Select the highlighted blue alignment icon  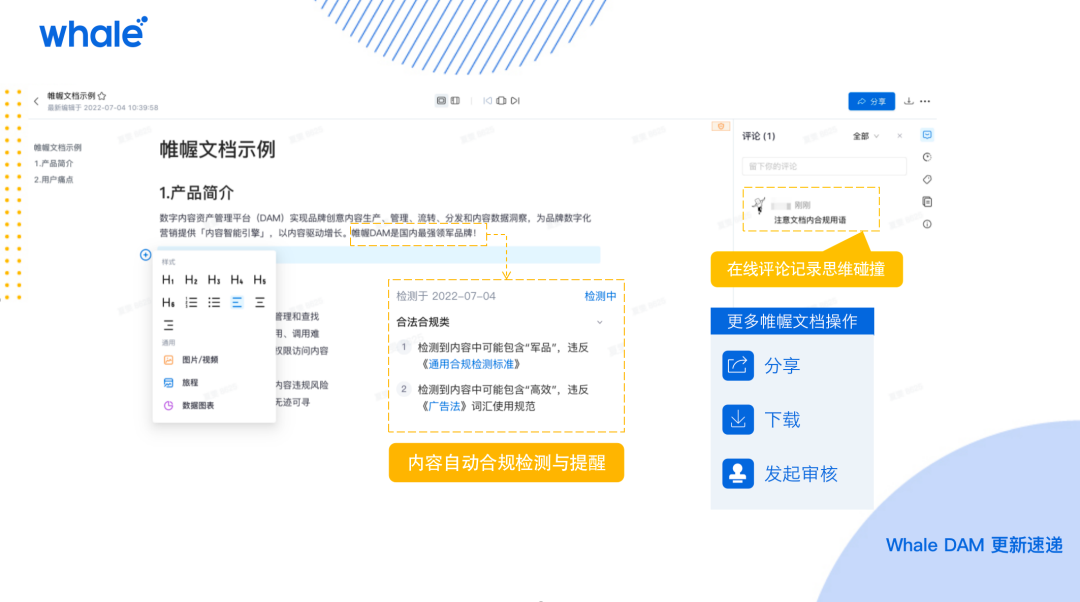(237, 302)
